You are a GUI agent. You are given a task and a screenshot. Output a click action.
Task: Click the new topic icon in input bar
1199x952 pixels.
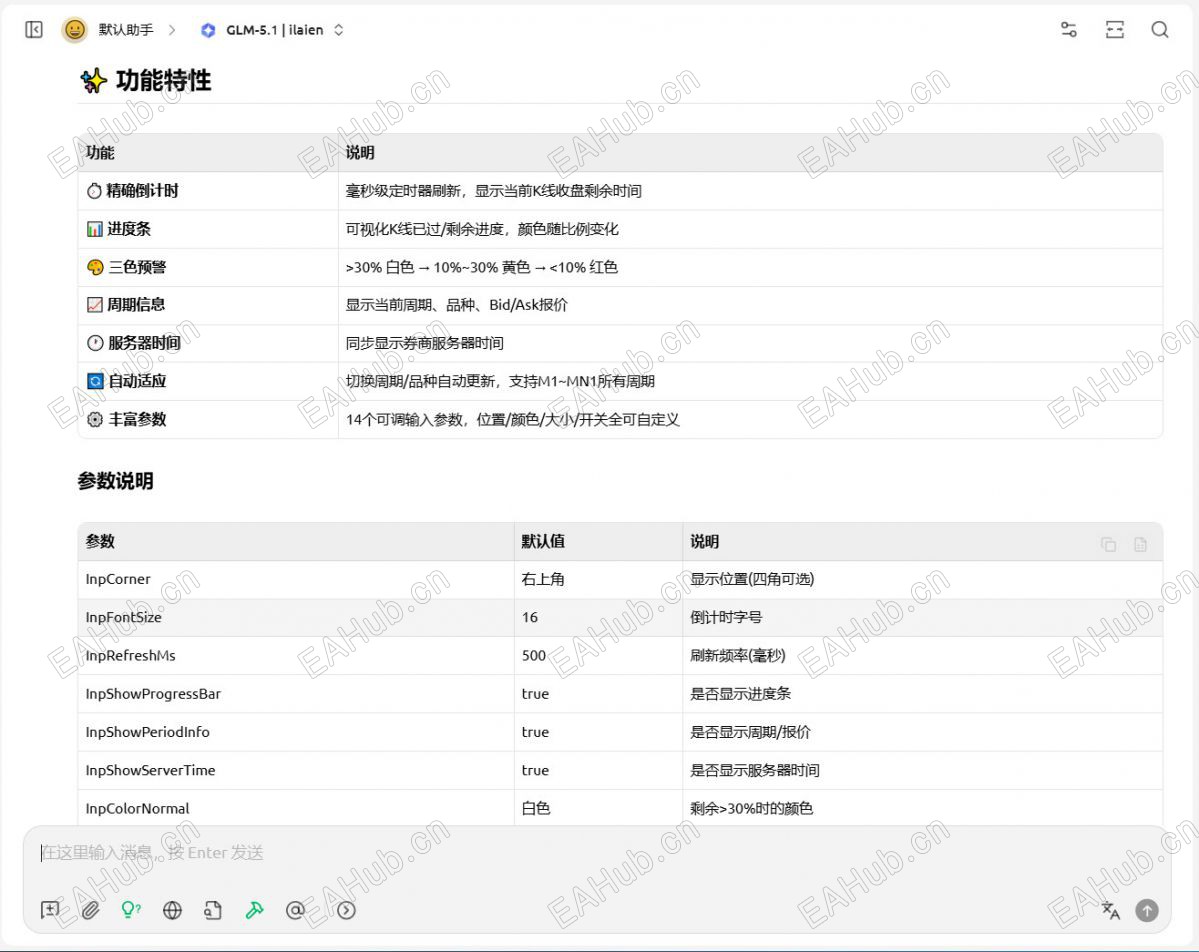point(50,910)
